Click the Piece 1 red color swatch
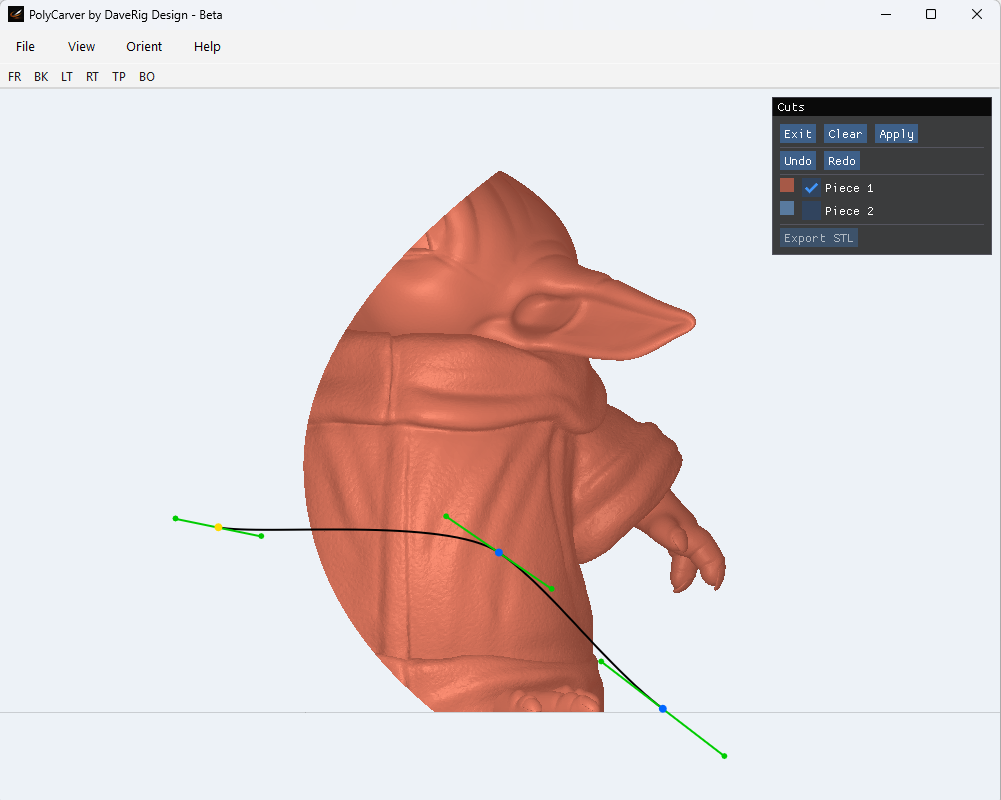 (x=787, y=185)
